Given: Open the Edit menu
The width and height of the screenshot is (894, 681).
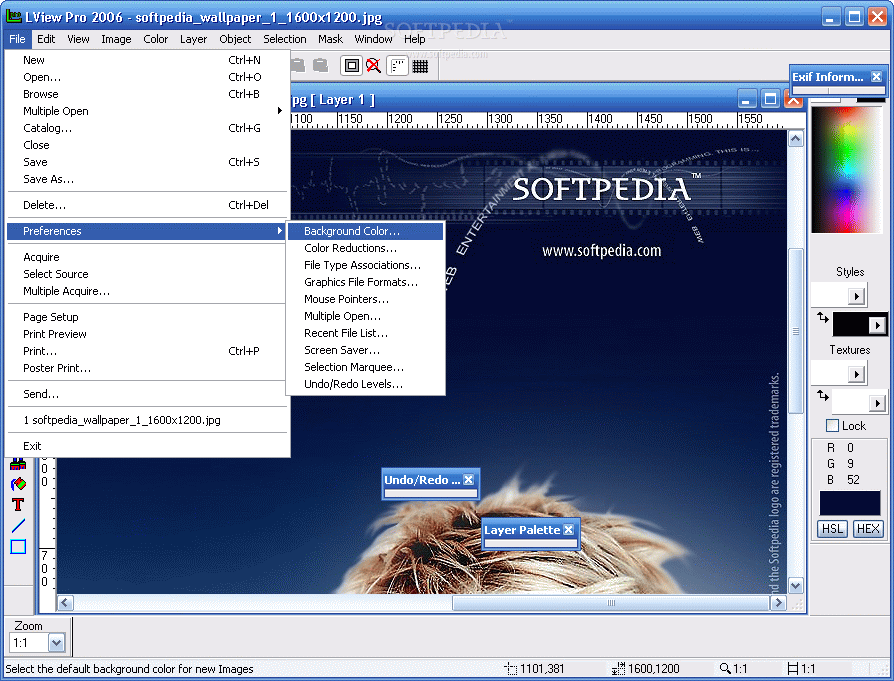Looking at the screenshot, I should tap(46, 39).
